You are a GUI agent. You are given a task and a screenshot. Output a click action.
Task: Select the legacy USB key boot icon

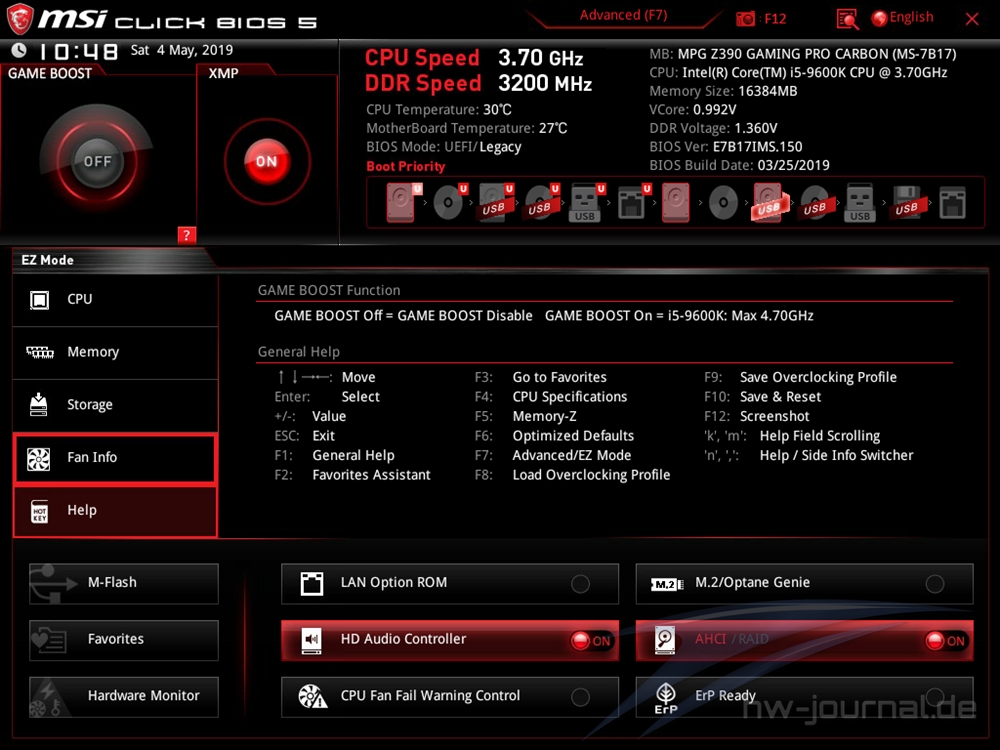pos(860,203)
